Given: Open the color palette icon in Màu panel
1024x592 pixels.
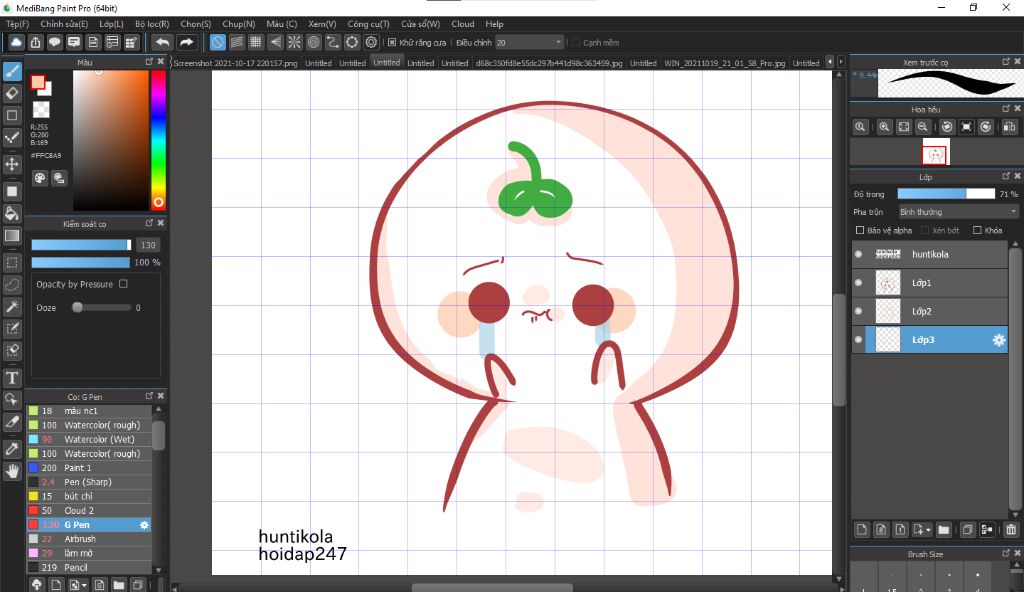Looking at the screenshot, I should (x=40, y=178).
